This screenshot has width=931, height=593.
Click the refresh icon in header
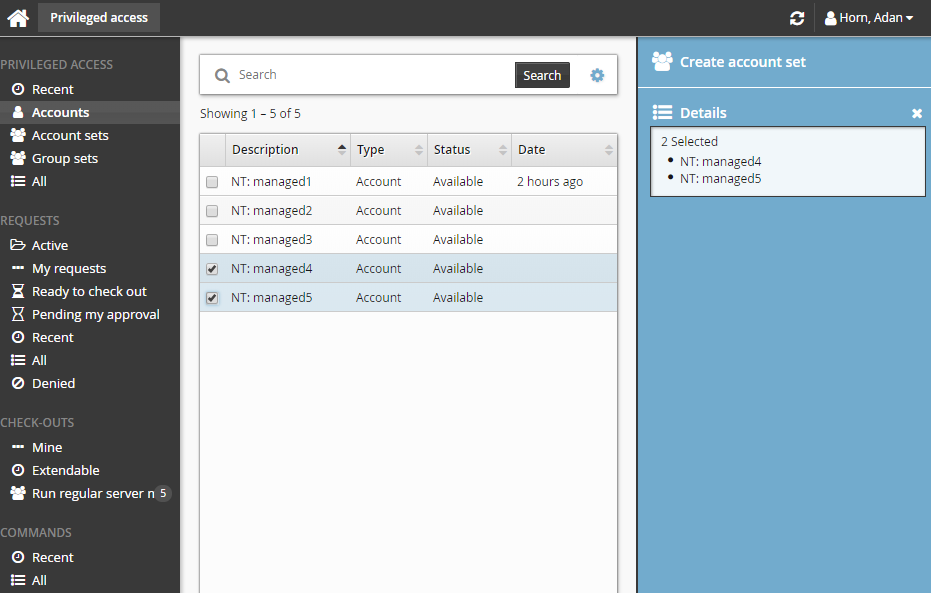click(796, 18)
